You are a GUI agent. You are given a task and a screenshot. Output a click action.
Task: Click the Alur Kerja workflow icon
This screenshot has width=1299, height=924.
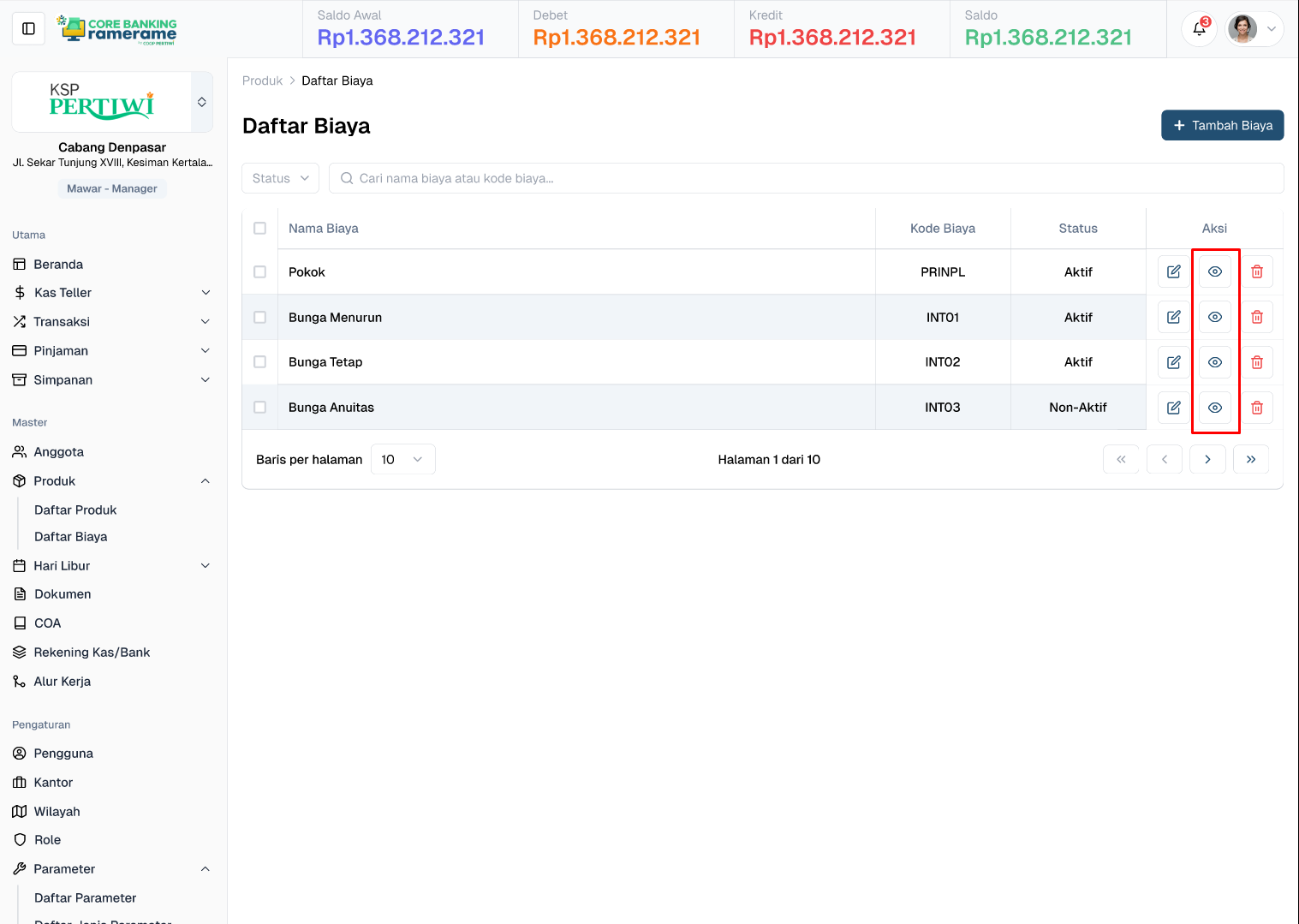pos(20,681)
